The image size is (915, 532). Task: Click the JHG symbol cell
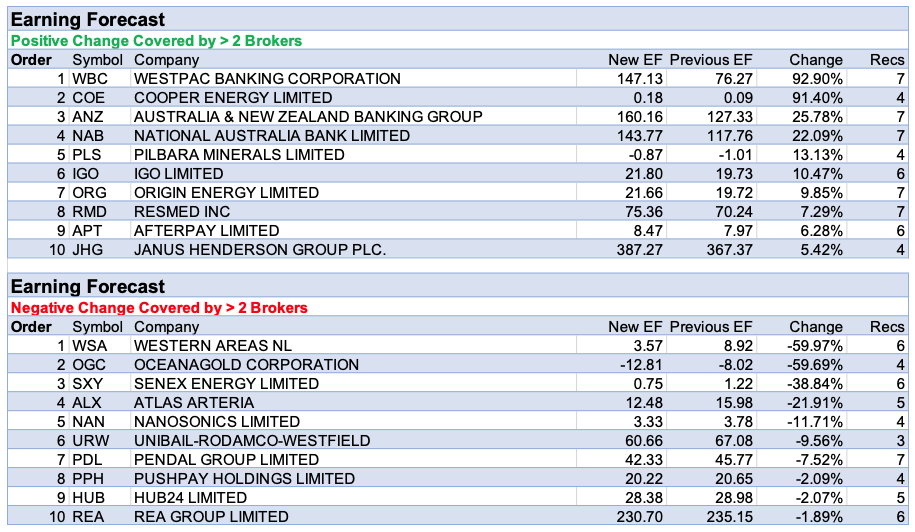click(x=88, y=250)
